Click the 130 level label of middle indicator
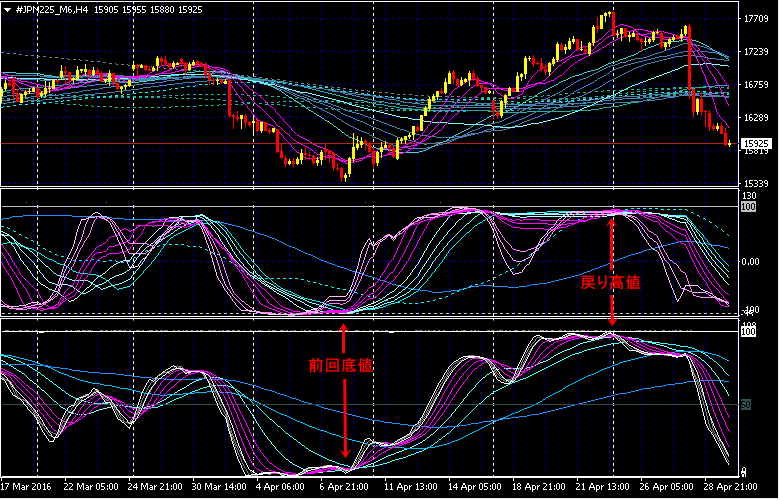This screenshot has width=780, height=500. (x=749, y=196)
